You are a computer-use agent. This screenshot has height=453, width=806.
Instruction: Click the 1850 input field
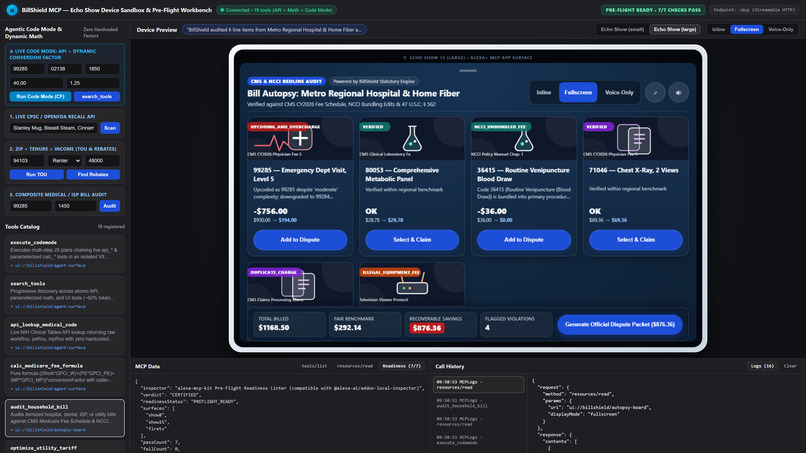coord(102,69)
